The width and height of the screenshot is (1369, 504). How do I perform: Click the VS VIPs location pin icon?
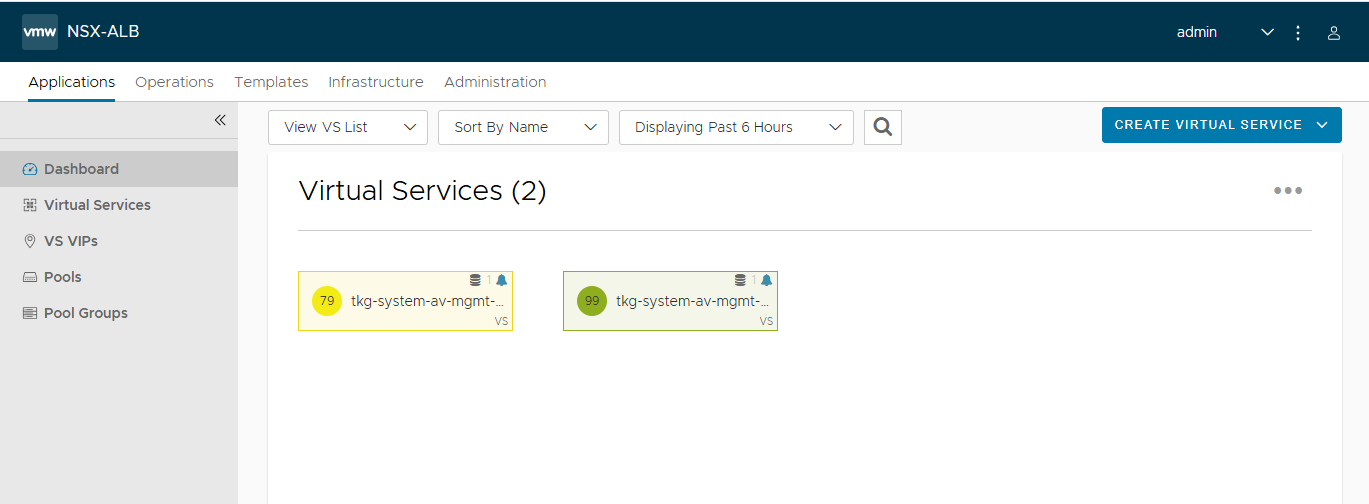(30, 241)
